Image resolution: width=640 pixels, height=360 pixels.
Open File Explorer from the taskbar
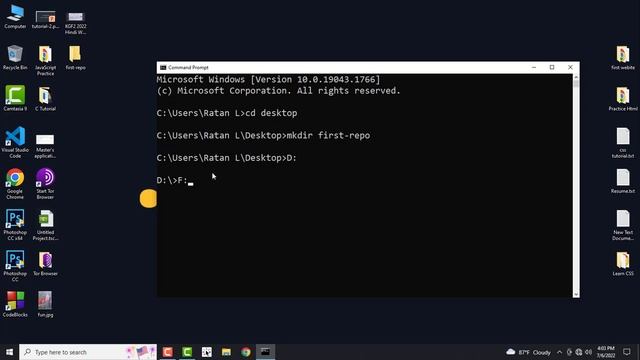coord(226,352)
